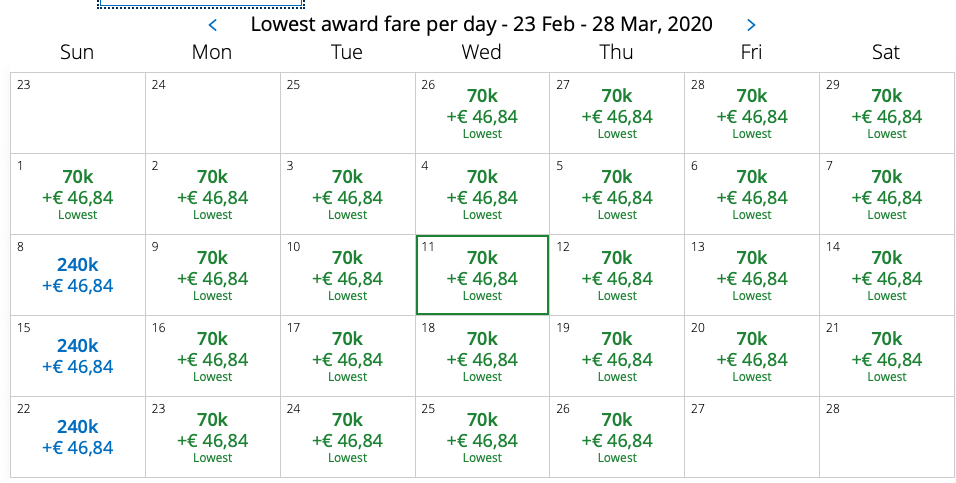This screenshot has height=483, width=956.
Task: Choose the 5 March Thursday fare
Action: [617, 194]
